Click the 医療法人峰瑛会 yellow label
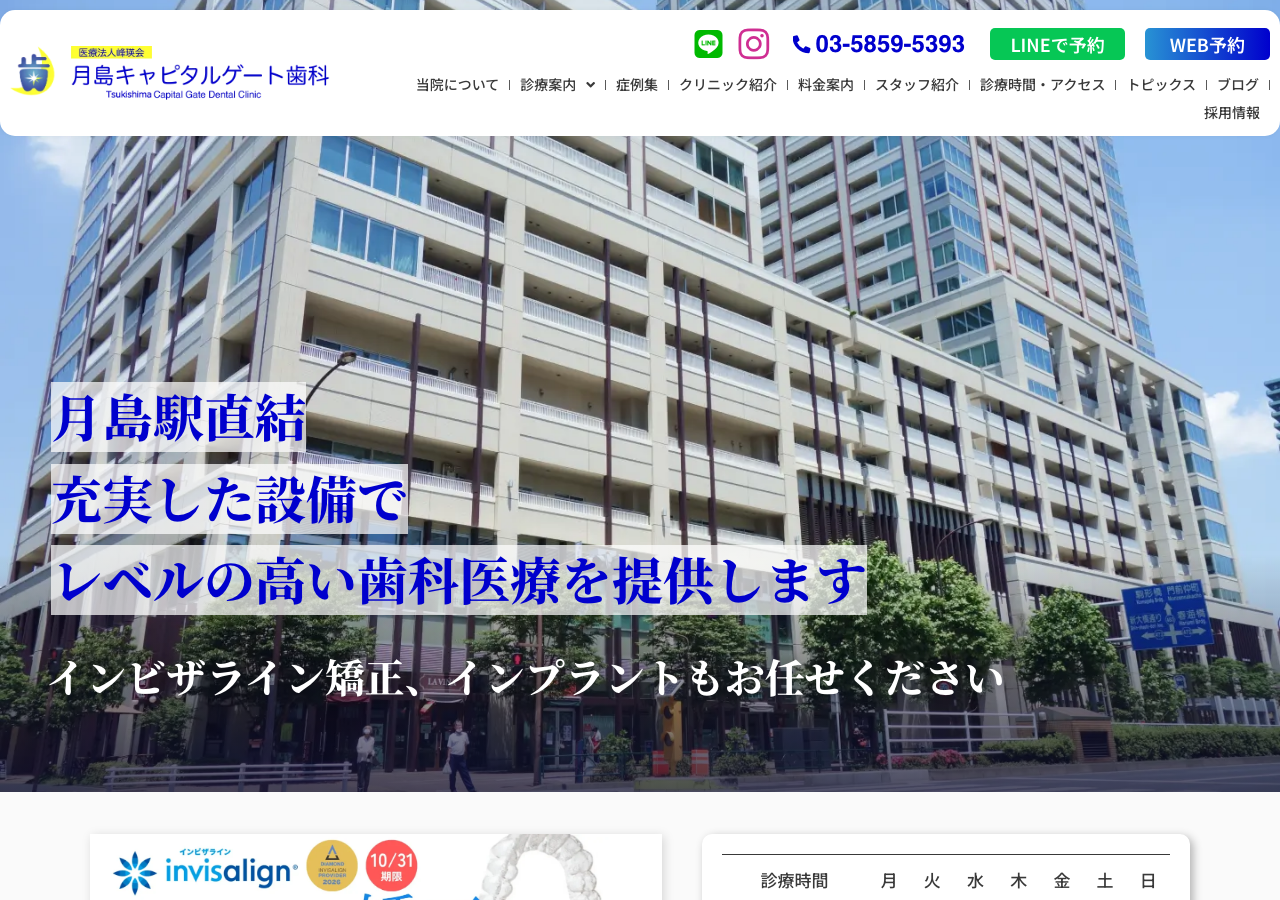This screenshot has width=1280, height=900. point(111,52)
